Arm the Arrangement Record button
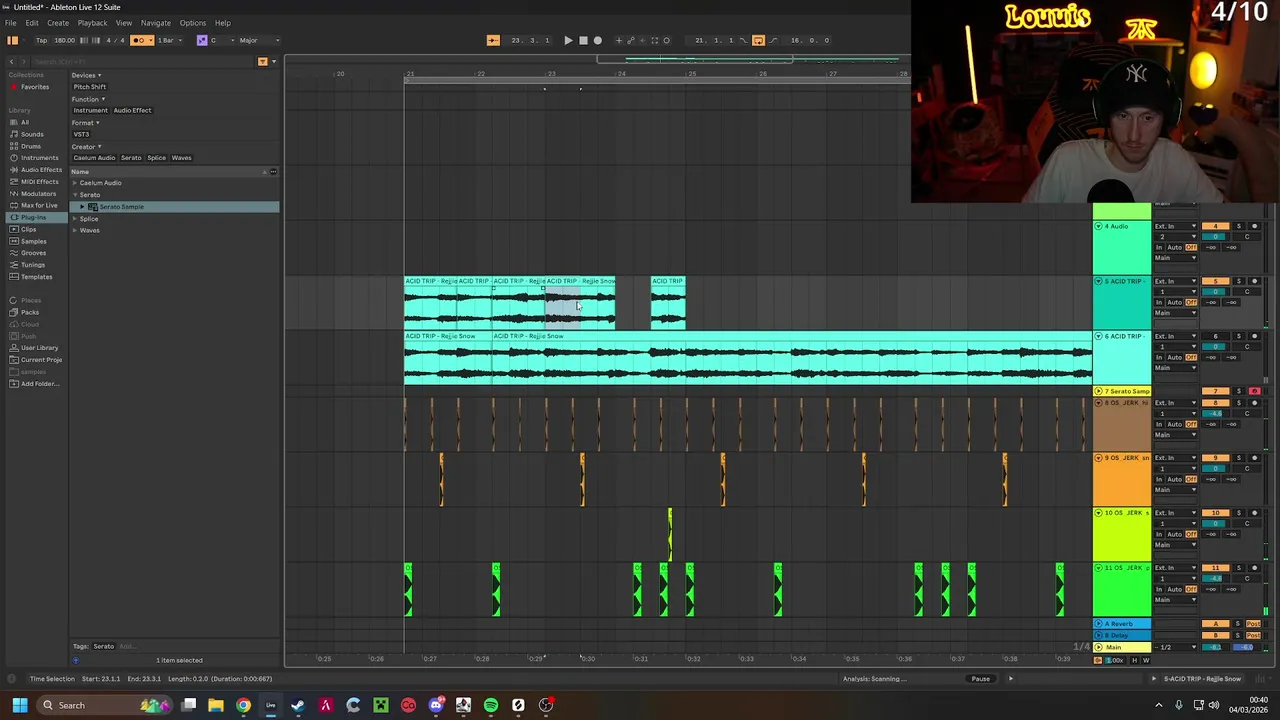 pos(597,40)
